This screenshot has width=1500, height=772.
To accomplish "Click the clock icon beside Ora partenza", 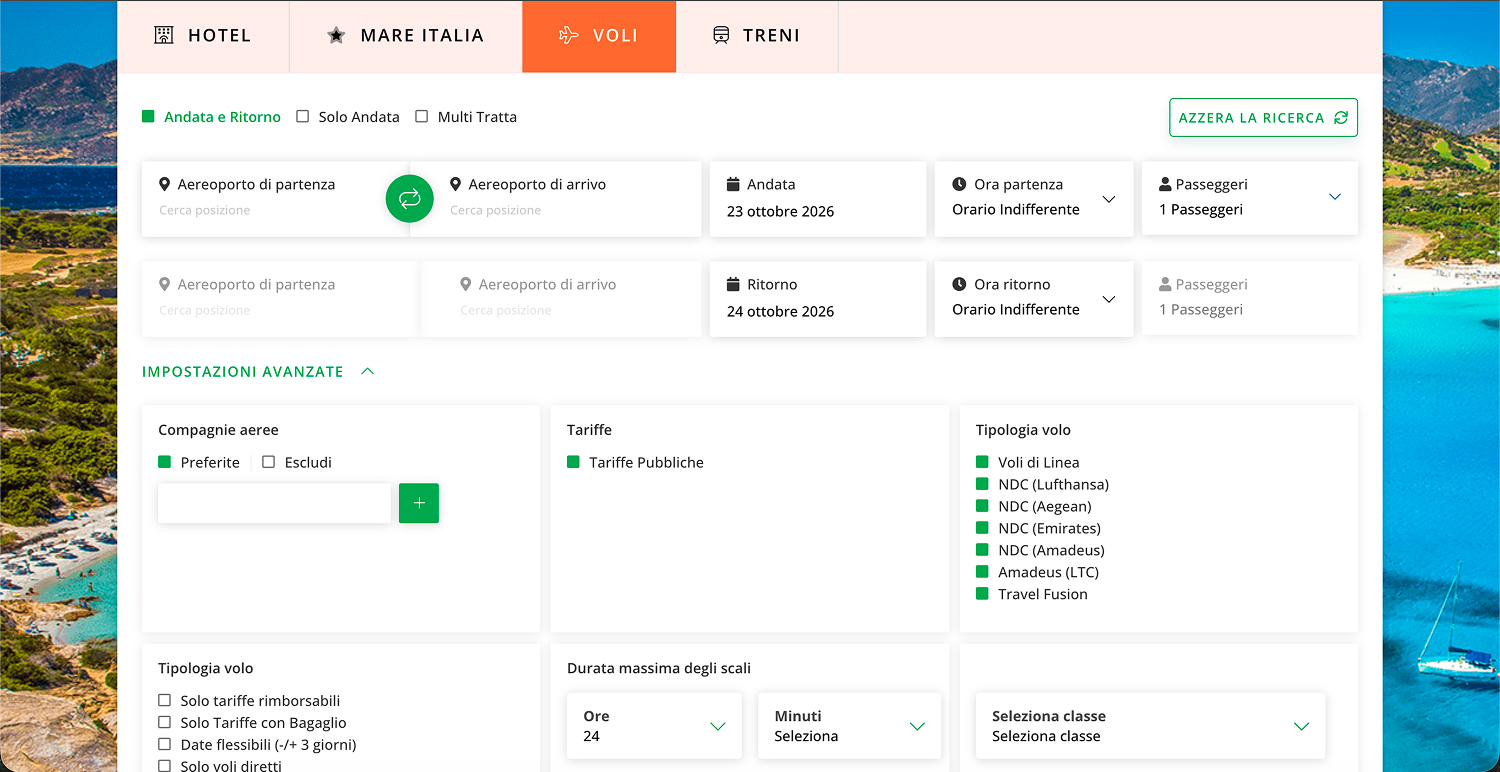I will [959, 184].
